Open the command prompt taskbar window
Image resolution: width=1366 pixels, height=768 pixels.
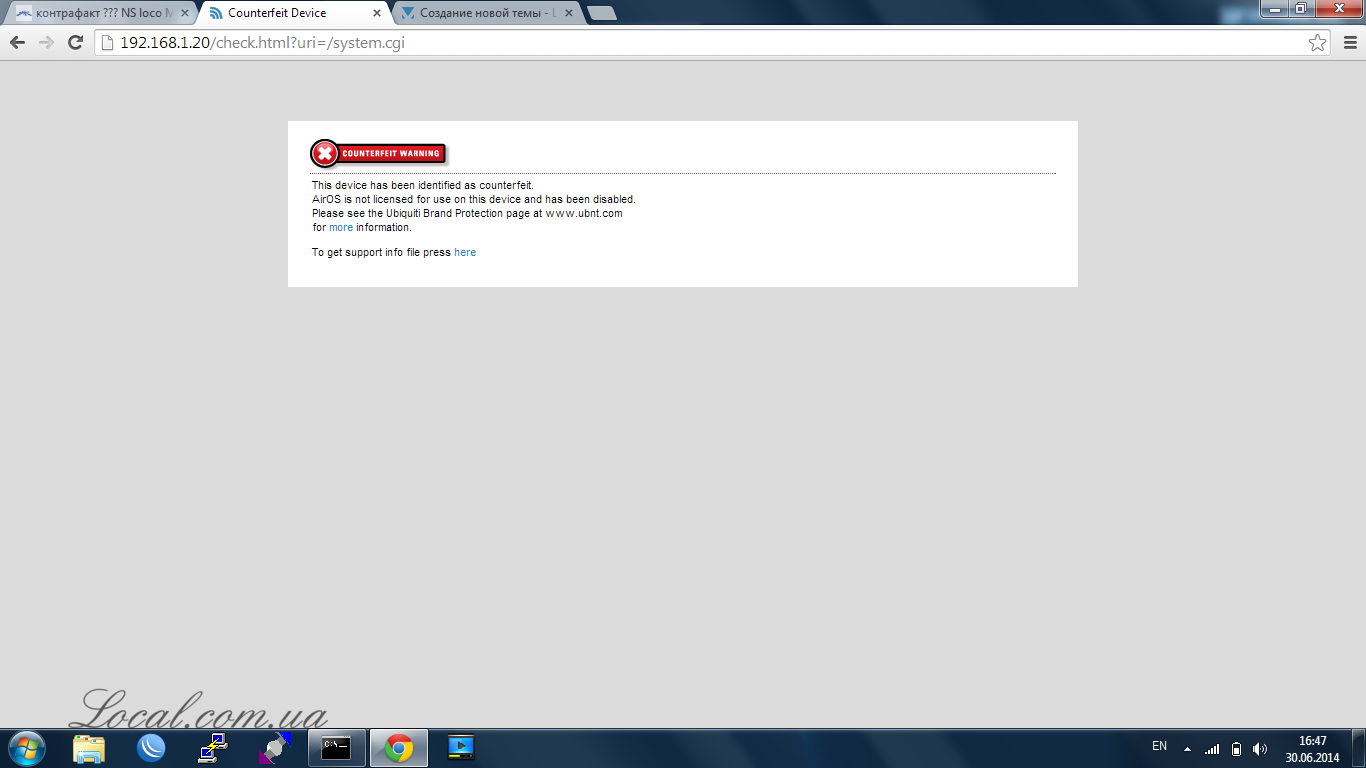point(337,748)
